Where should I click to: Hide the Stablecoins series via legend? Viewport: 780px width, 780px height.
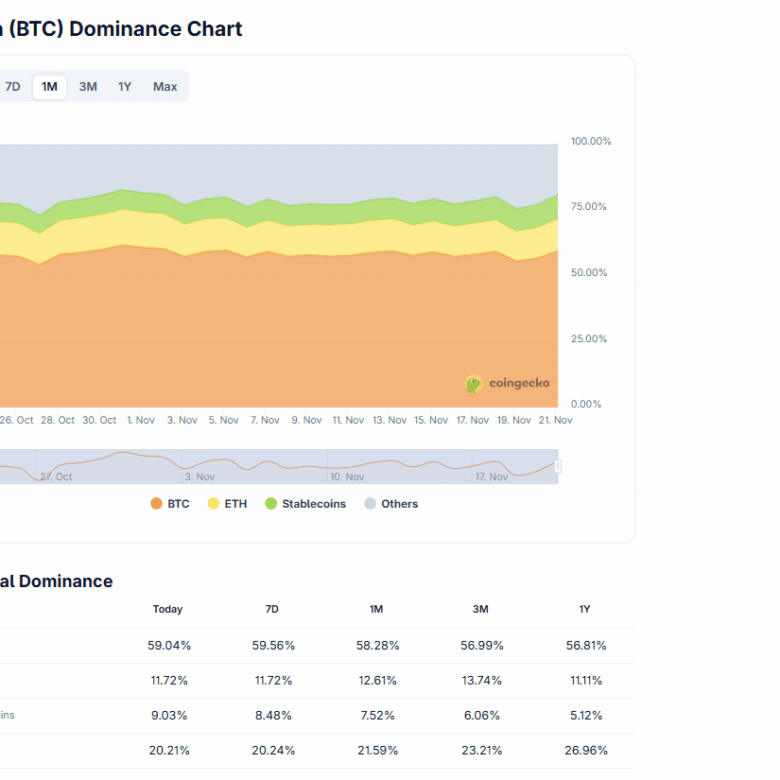point(305,504)
